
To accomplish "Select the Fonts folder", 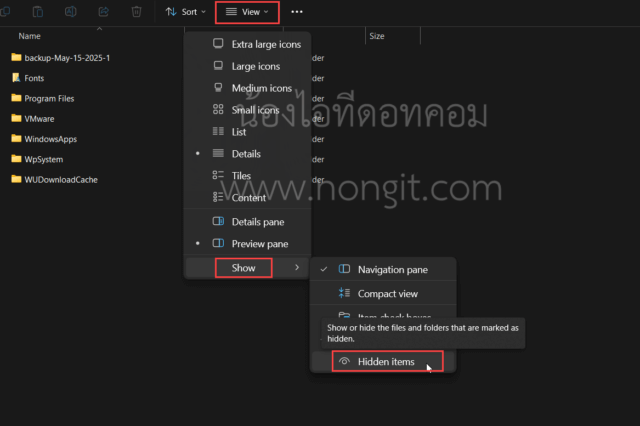I will (x=28, y=78).
